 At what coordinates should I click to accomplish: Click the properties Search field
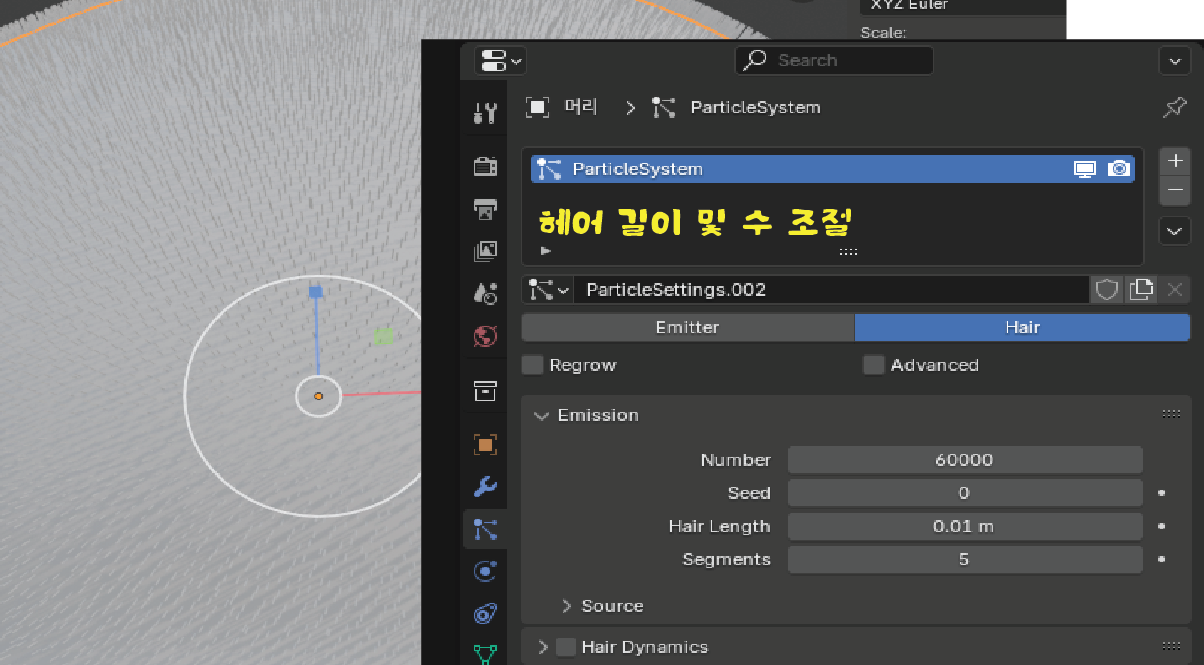pos(834,60)
